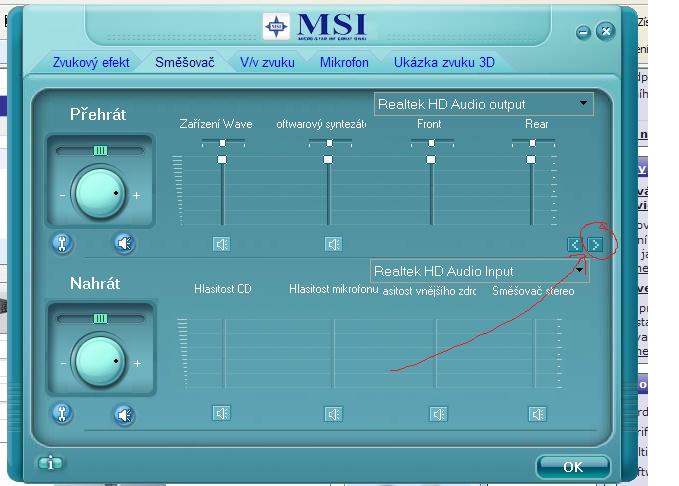Switch to the Směšovač tab
This screenshot has width=679, height=486.
point(184,62)
